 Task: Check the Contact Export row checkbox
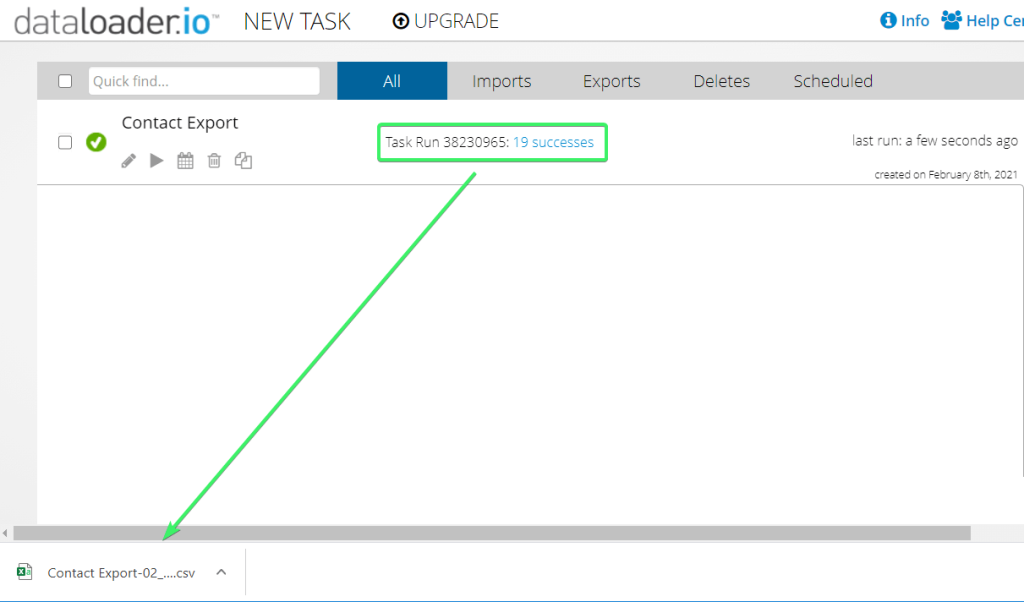click(x=65, y=142)
